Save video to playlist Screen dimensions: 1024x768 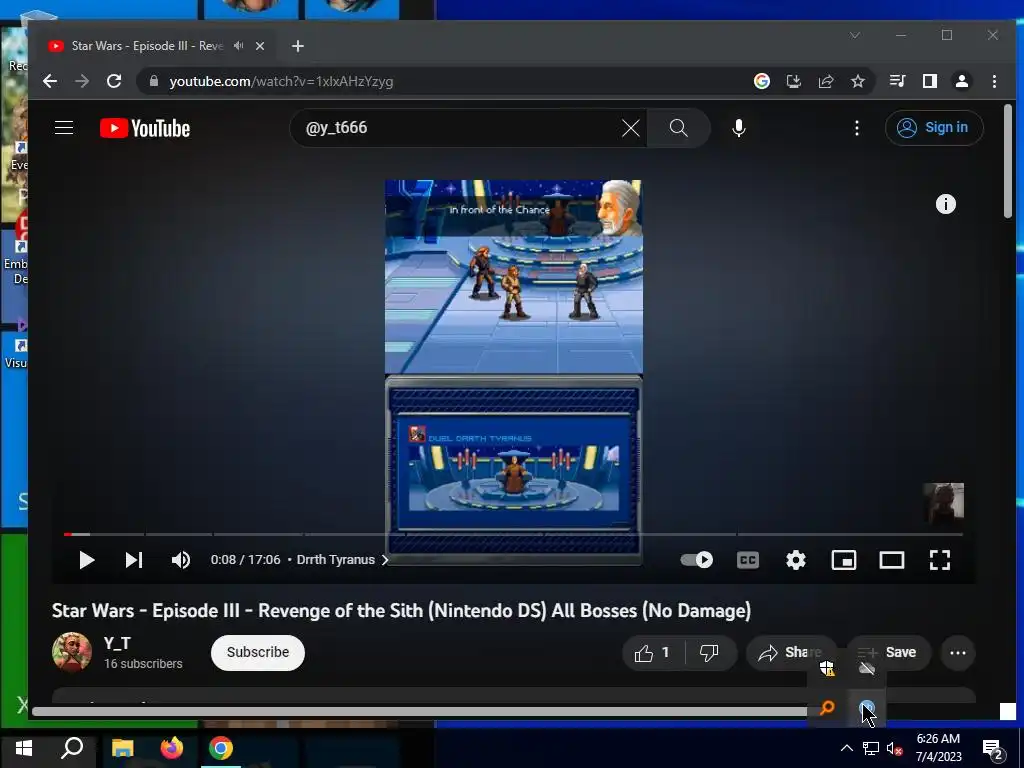[x=888, y=652]
